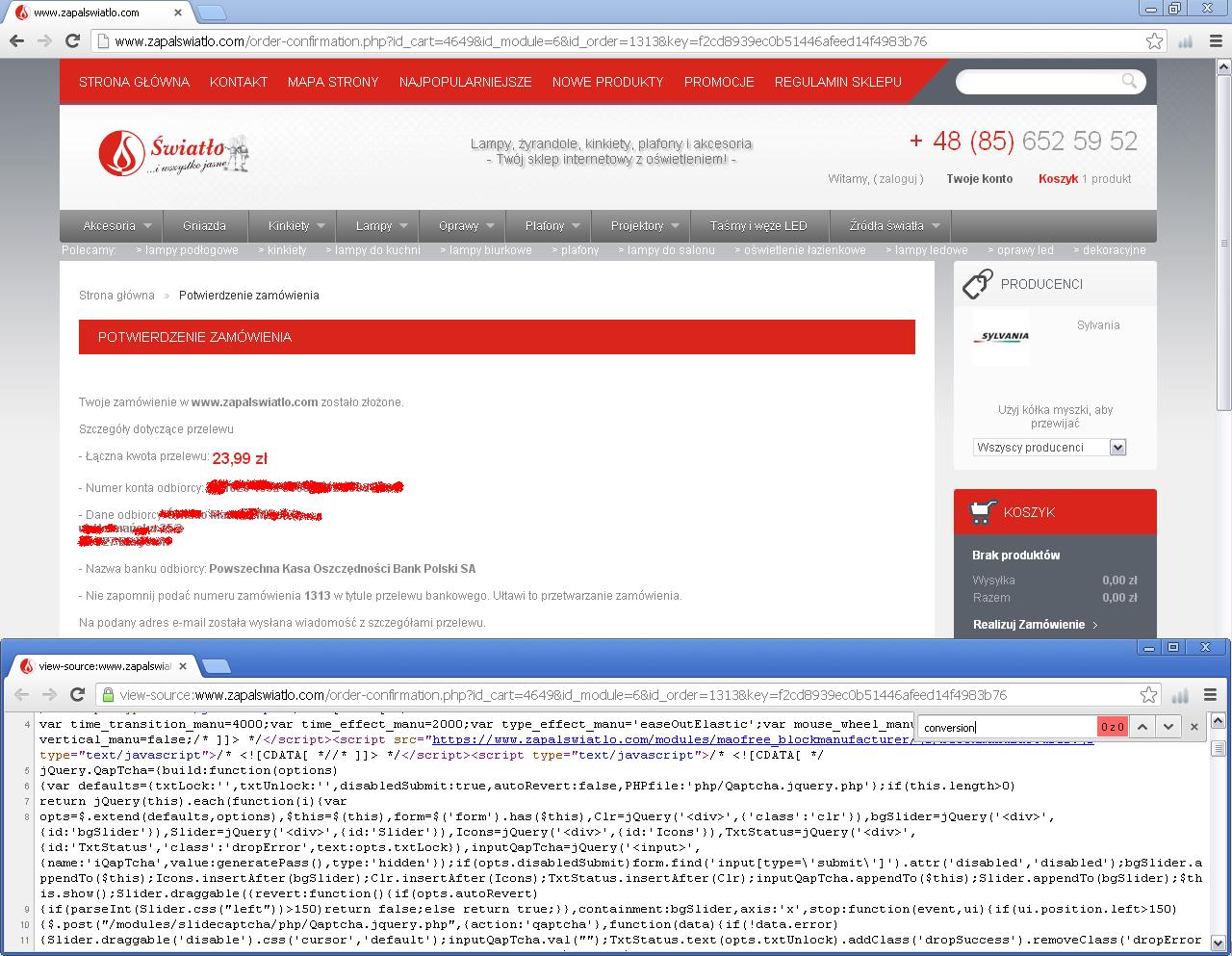
Task: Open a new tab in the shop browser window
Action: (x=212, y=13)
